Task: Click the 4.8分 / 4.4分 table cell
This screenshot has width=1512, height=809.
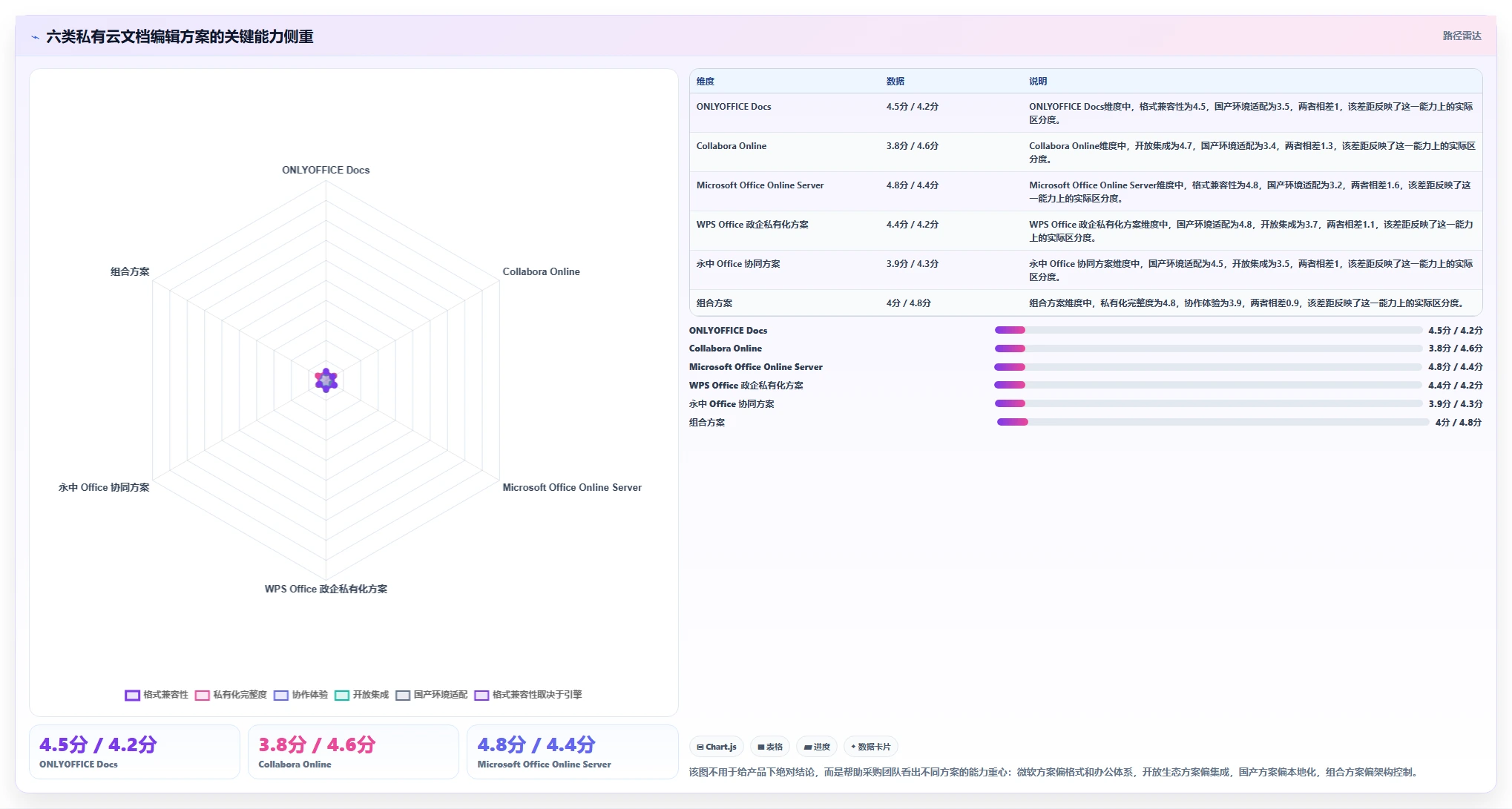Action: 913,185
